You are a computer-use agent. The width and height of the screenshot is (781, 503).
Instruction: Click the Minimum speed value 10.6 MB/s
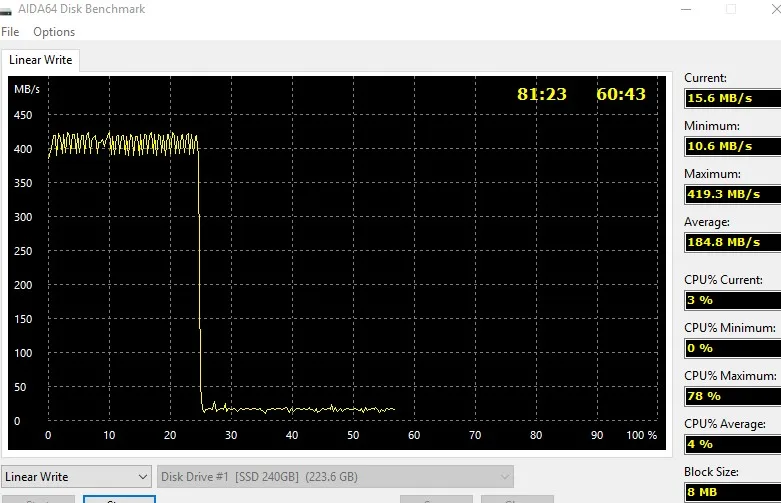tap(733, 146)
